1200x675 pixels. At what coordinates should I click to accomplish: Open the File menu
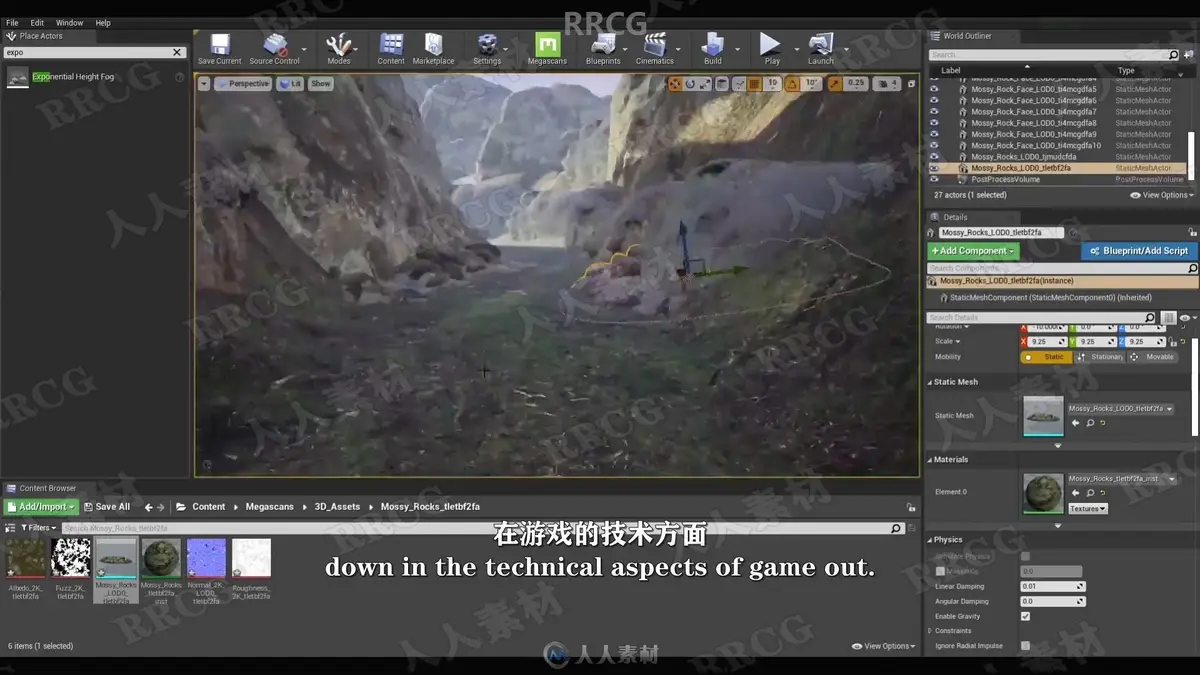coord(12,23)
